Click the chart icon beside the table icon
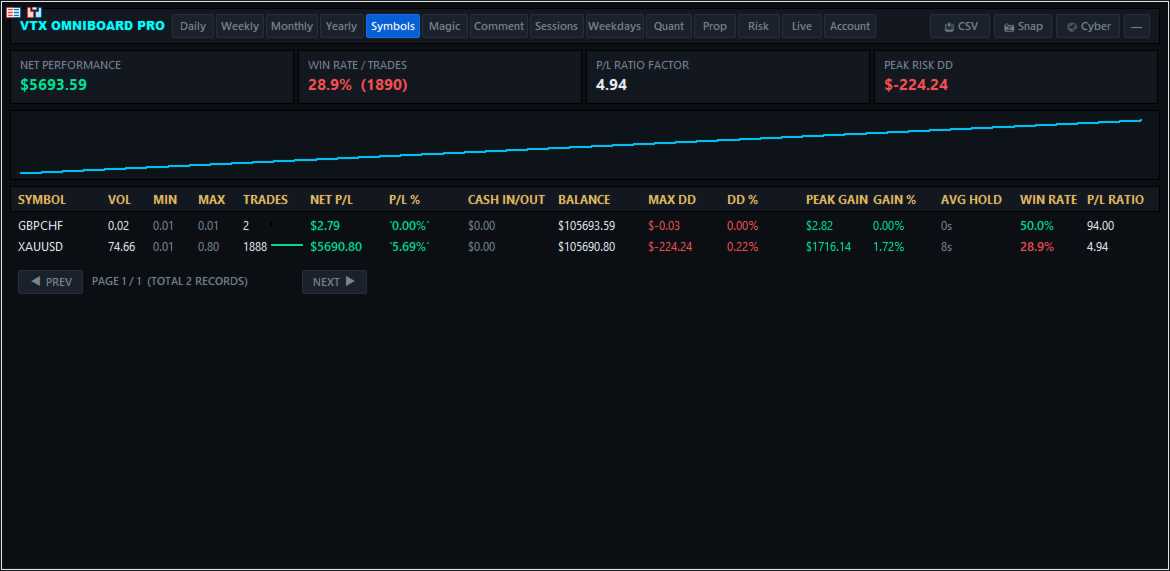This screenshot has width=1170, height=571. [x=34, y=13]
